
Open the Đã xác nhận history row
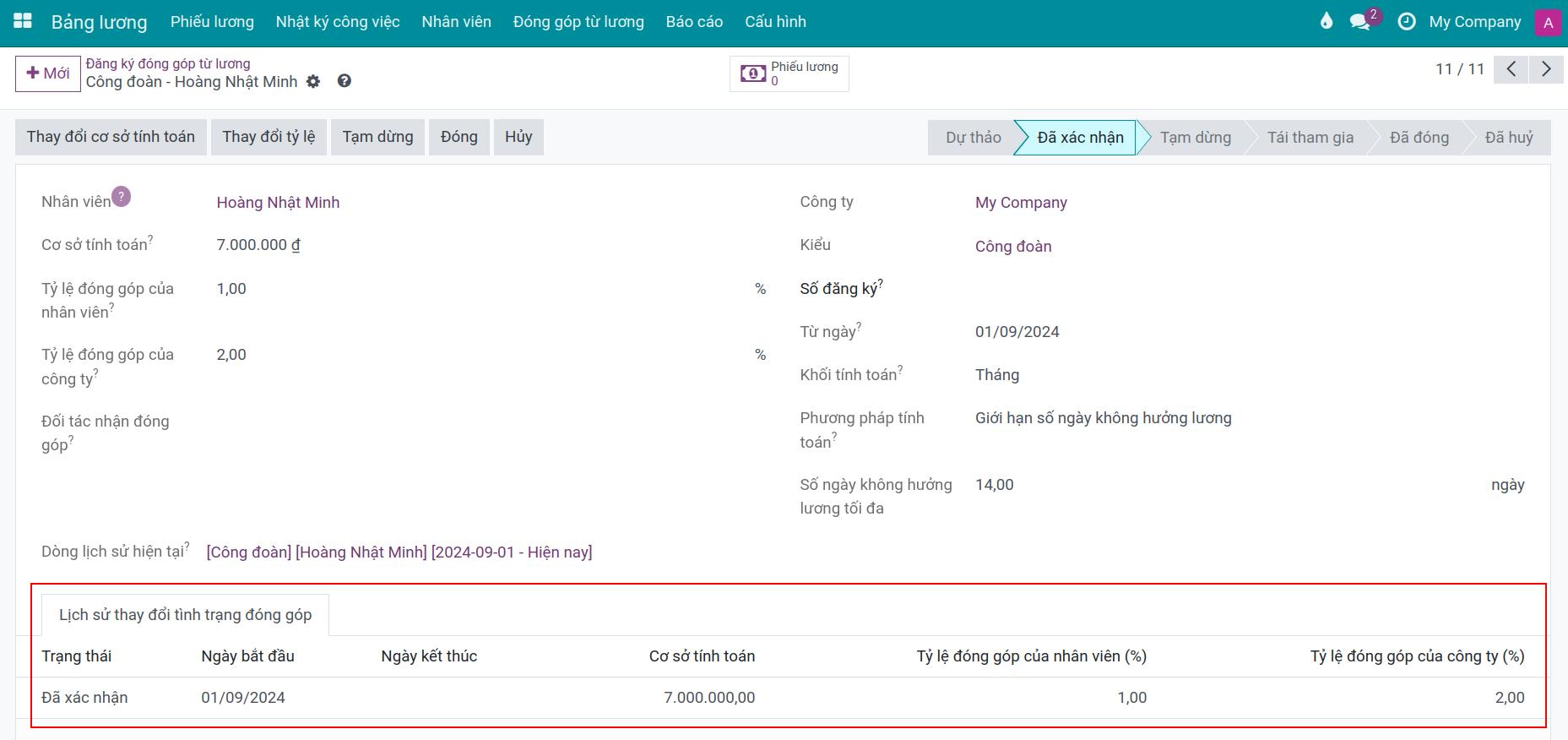[x=783, y=698]
